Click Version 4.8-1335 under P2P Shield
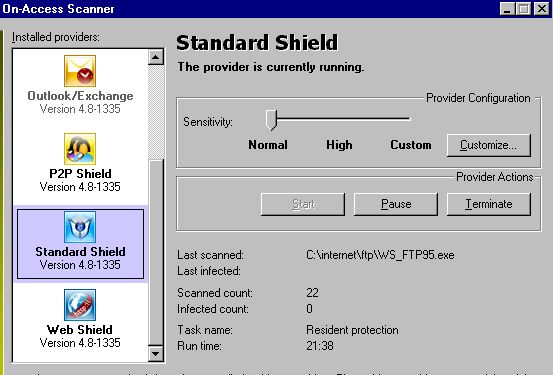The width and height of the screenshot is (553, 375). [x=80, y=187]
